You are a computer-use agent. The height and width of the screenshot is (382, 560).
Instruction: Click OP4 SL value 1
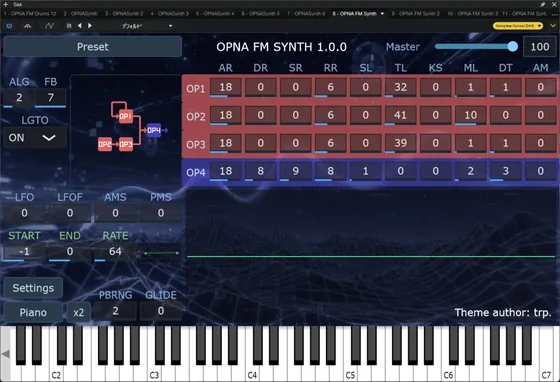pyautogui.click(x=366, y=171)
